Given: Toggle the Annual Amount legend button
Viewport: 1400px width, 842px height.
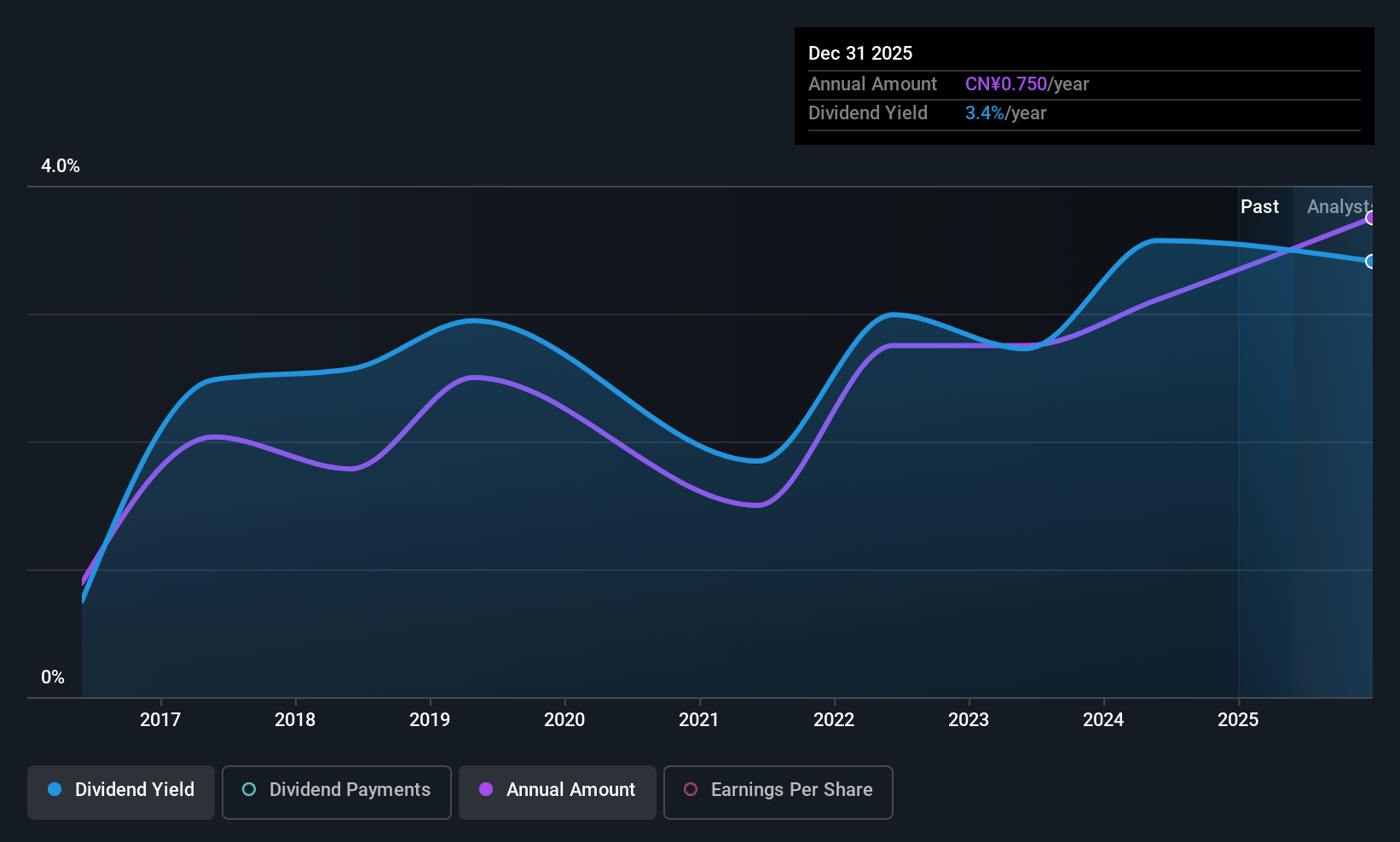Looking at the screenshot, I should pyautogui.click(x=558, y=792).
